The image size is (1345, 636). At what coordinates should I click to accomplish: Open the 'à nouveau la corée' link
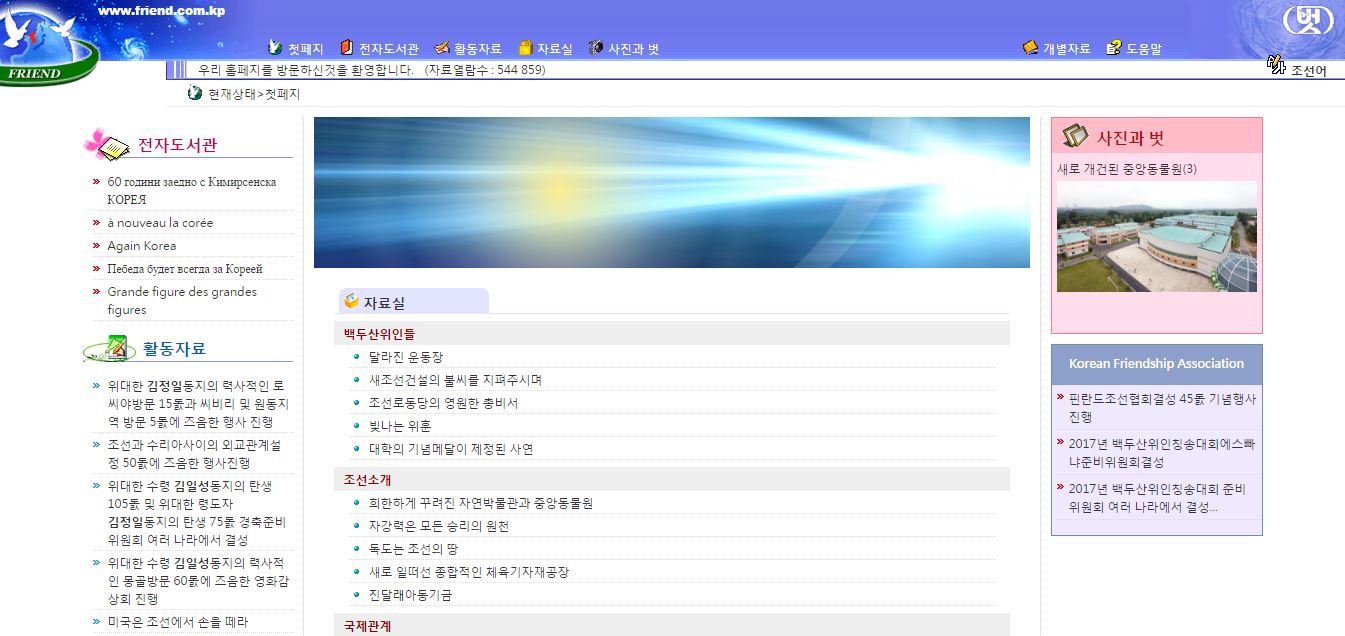[x=160, y=223]
